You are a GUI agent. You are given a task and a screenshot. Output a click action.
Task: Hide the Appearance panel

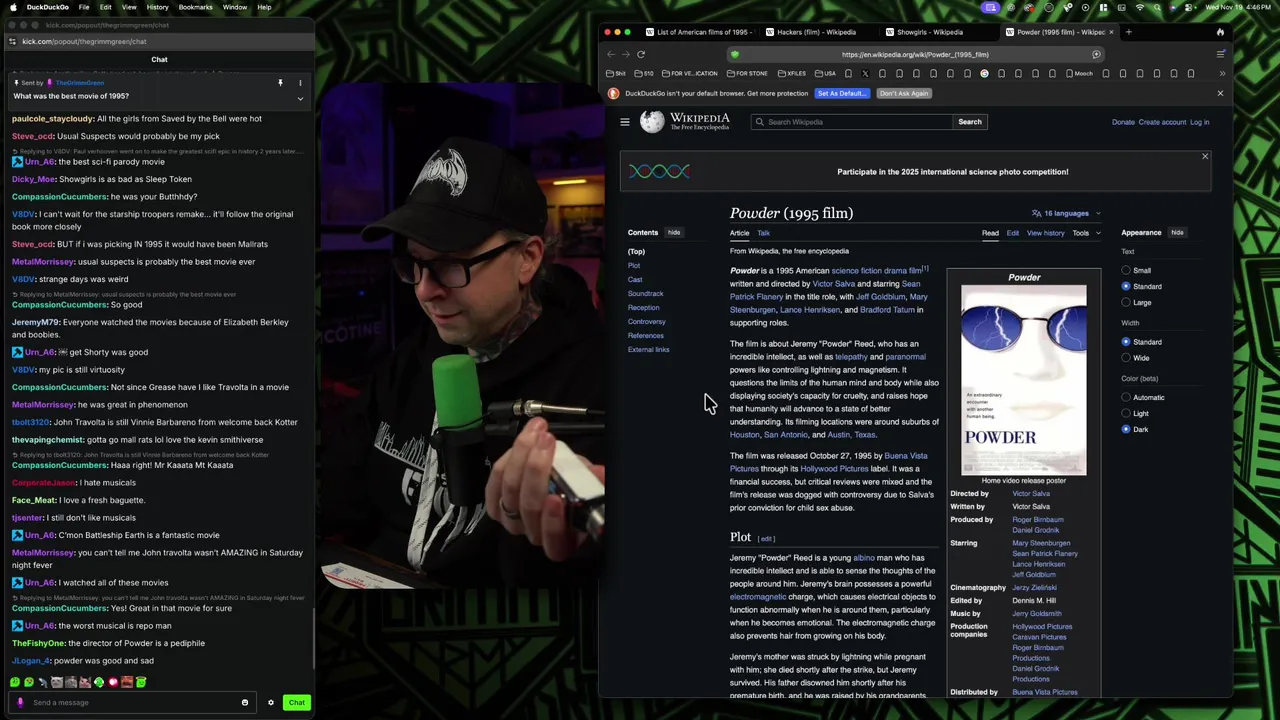[x=1177, y=233]
